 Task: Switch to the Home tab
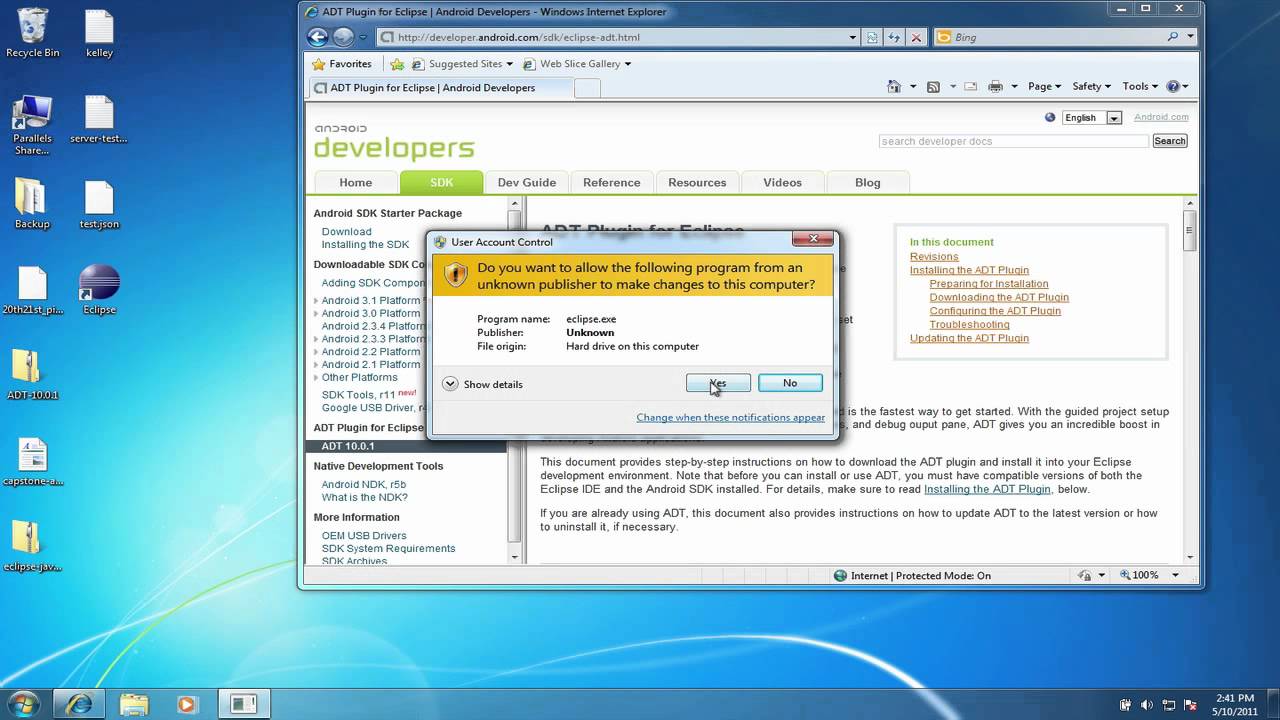click(355, 182)
